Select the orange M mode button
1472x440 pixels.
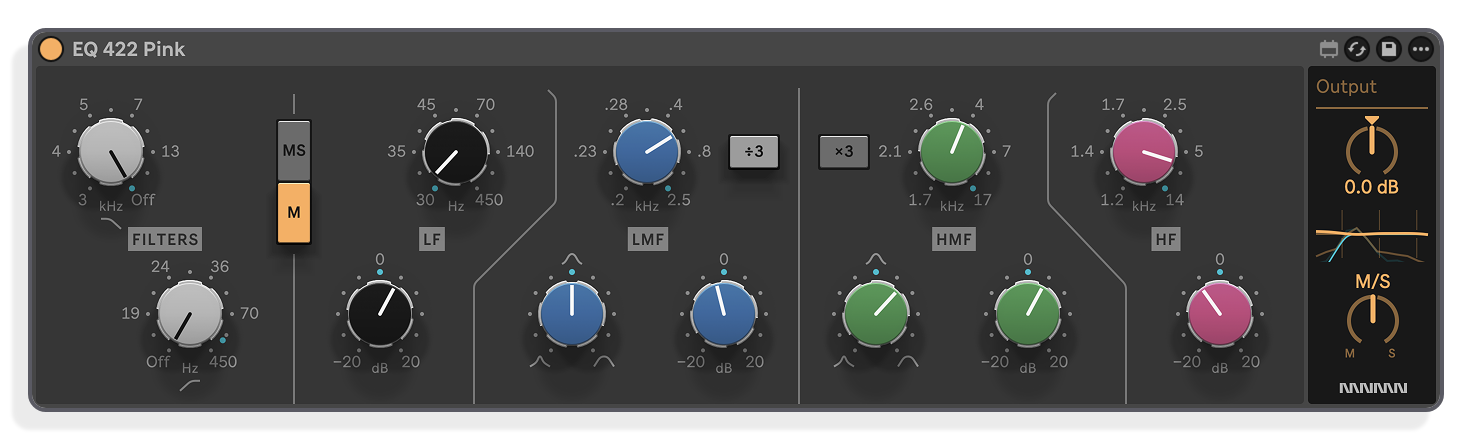pyautogui.click(x=294, y=213)
